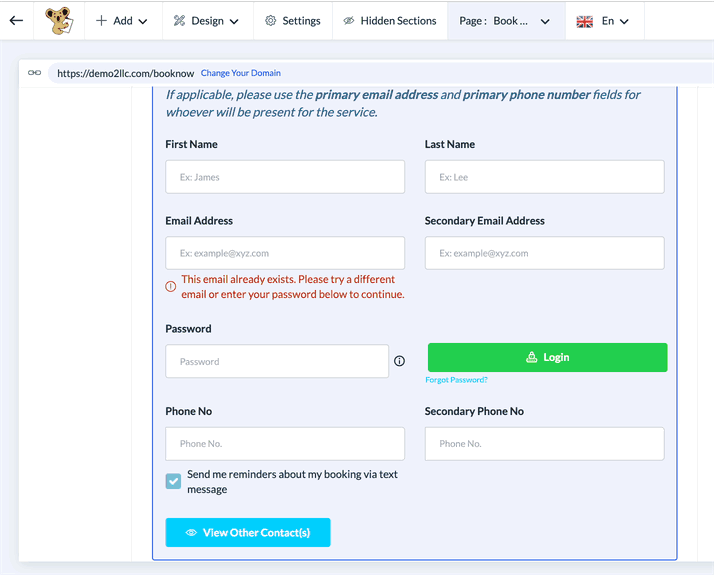Image resolution: width=714 pixels, height=575 pixels.
Task: Click the email error warning icon
Action: [171, 287]
